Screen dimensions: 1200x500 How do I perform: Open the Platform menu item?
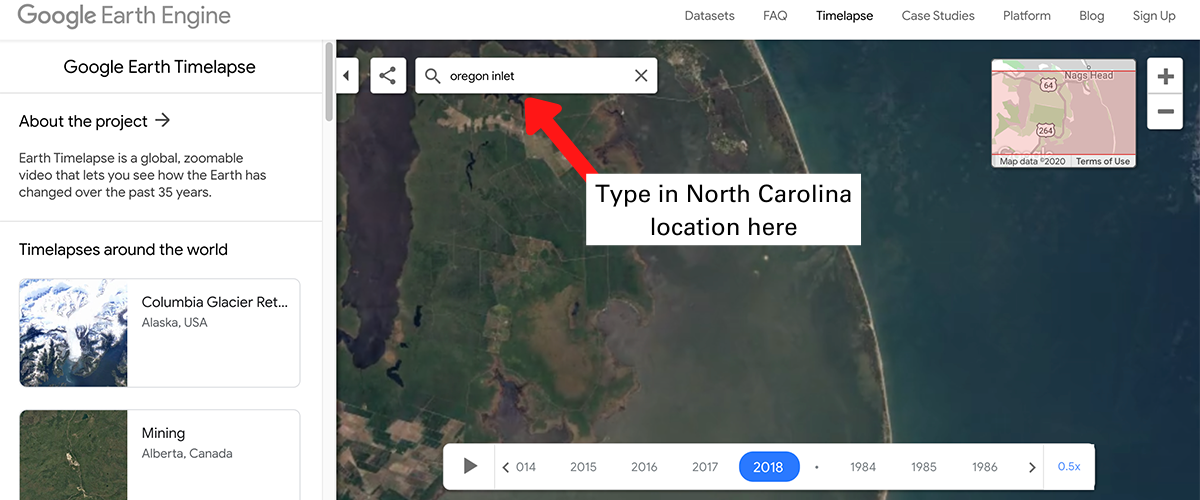click(1027, 16)
